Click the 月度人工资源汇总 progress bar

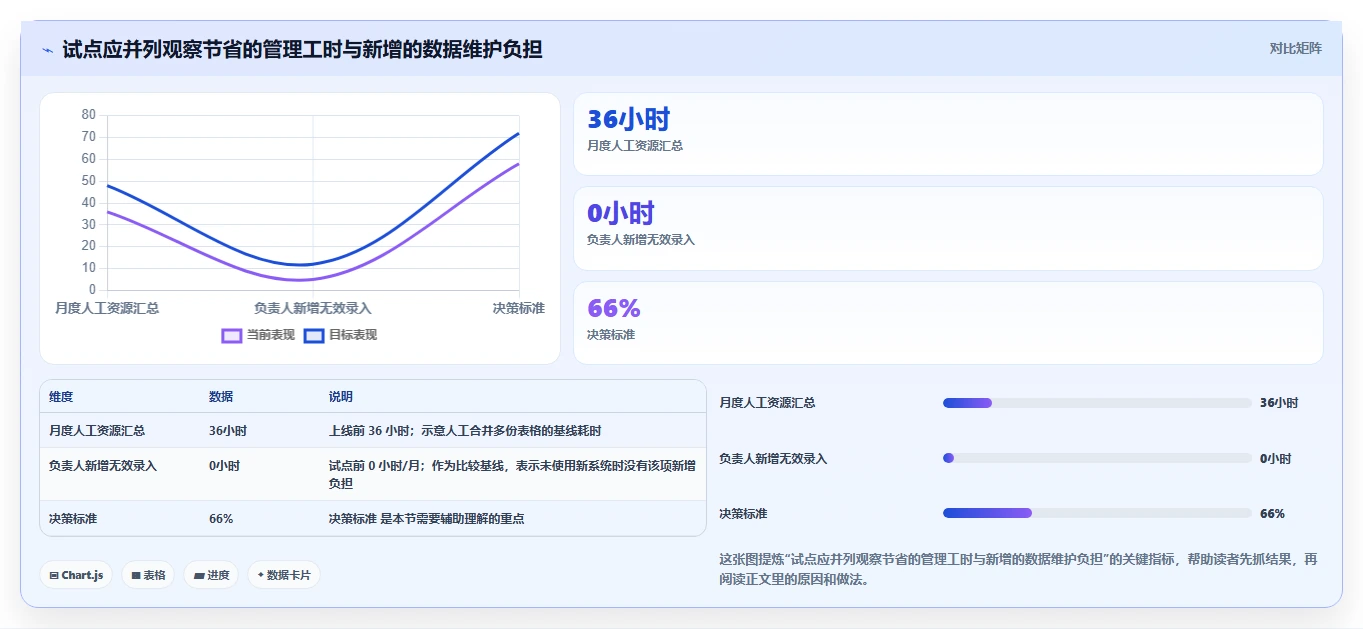[x=1097, y=403]
